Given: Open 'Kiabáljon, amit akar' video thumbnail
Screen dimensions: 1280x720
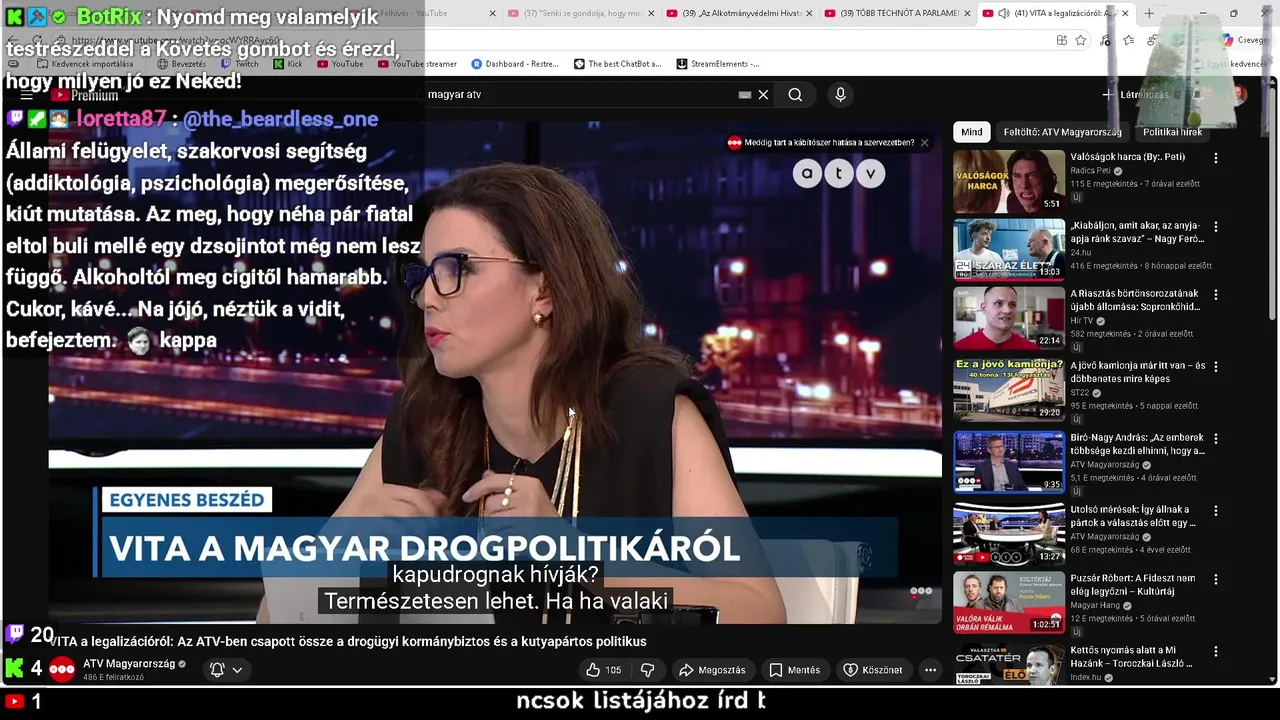Looking at the screenshot, I should 1008,250.
